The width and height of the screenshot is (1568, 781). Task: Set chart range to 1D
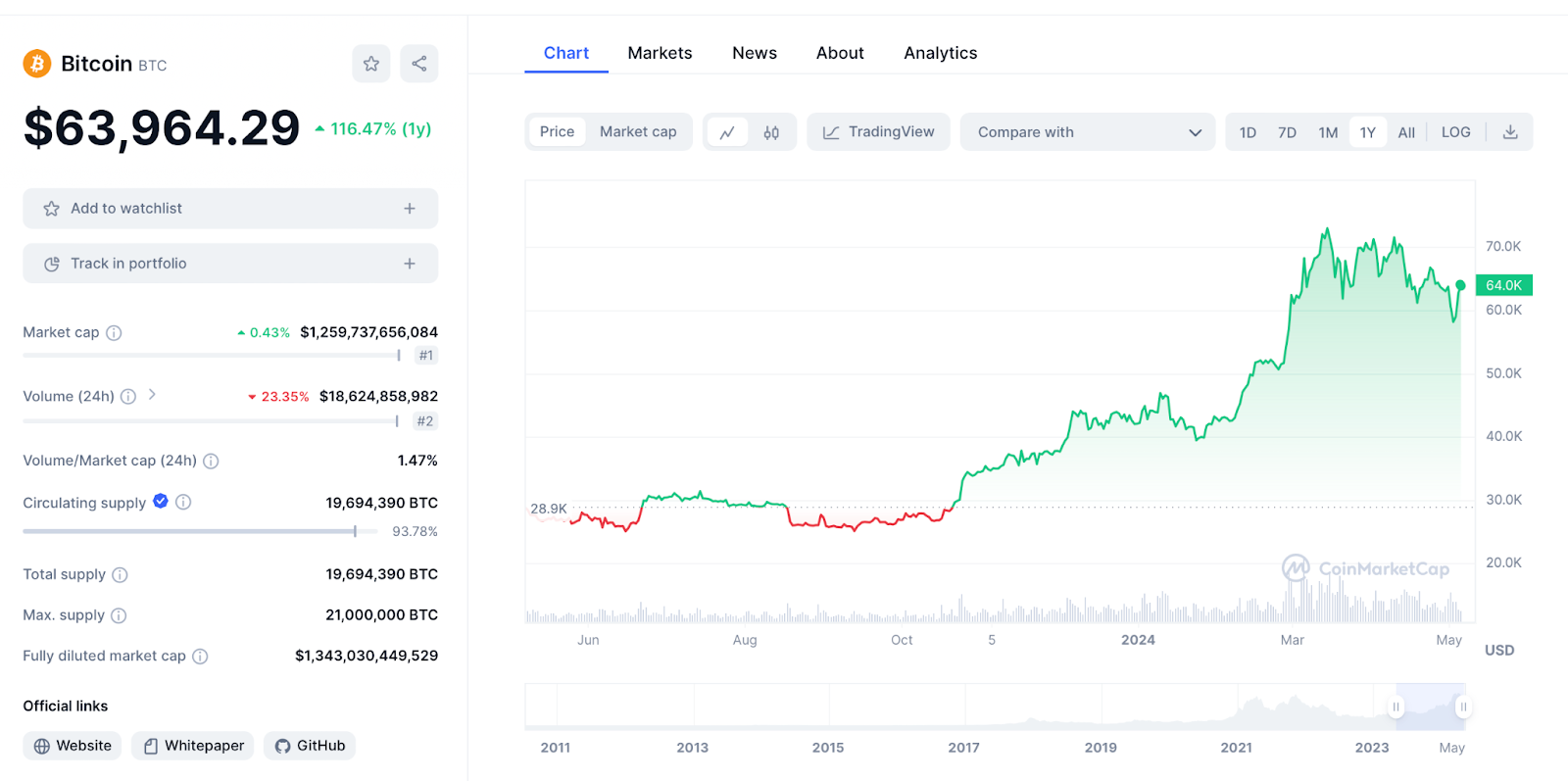(1248, 132)
